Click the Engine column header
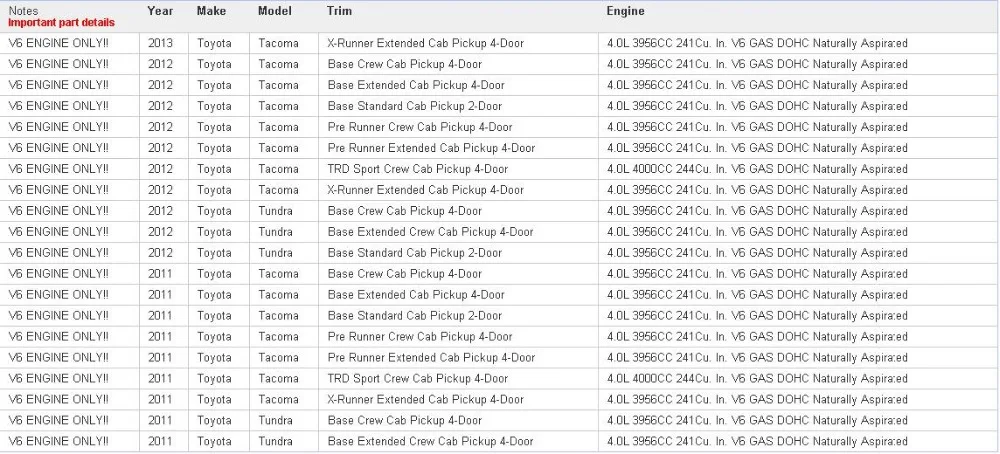This screenshot has width=1000, height=454. coord(625,11)
